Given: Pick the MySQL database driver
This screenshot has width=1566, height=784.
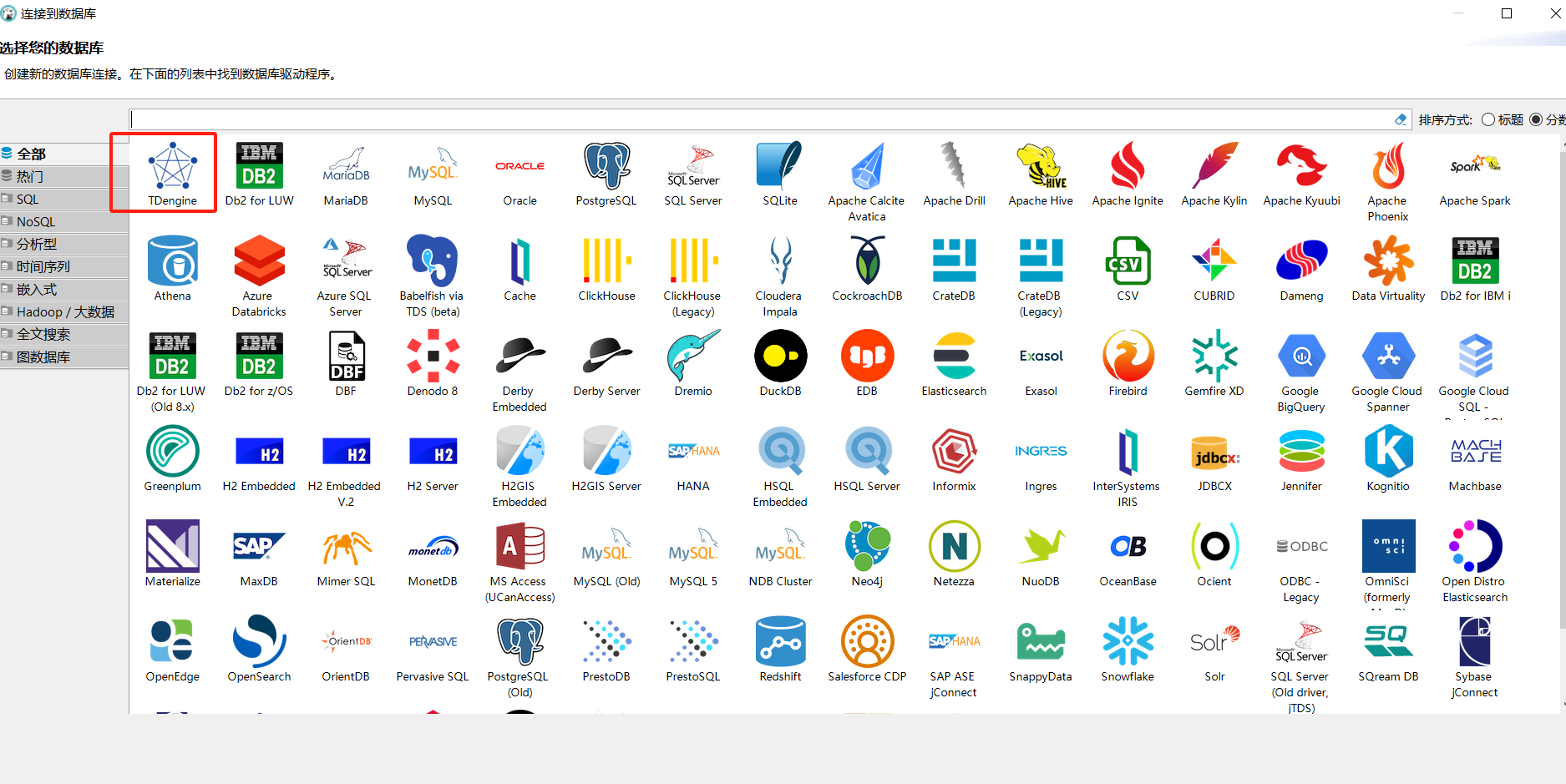Looking at the screenshot, I should 433,174.
